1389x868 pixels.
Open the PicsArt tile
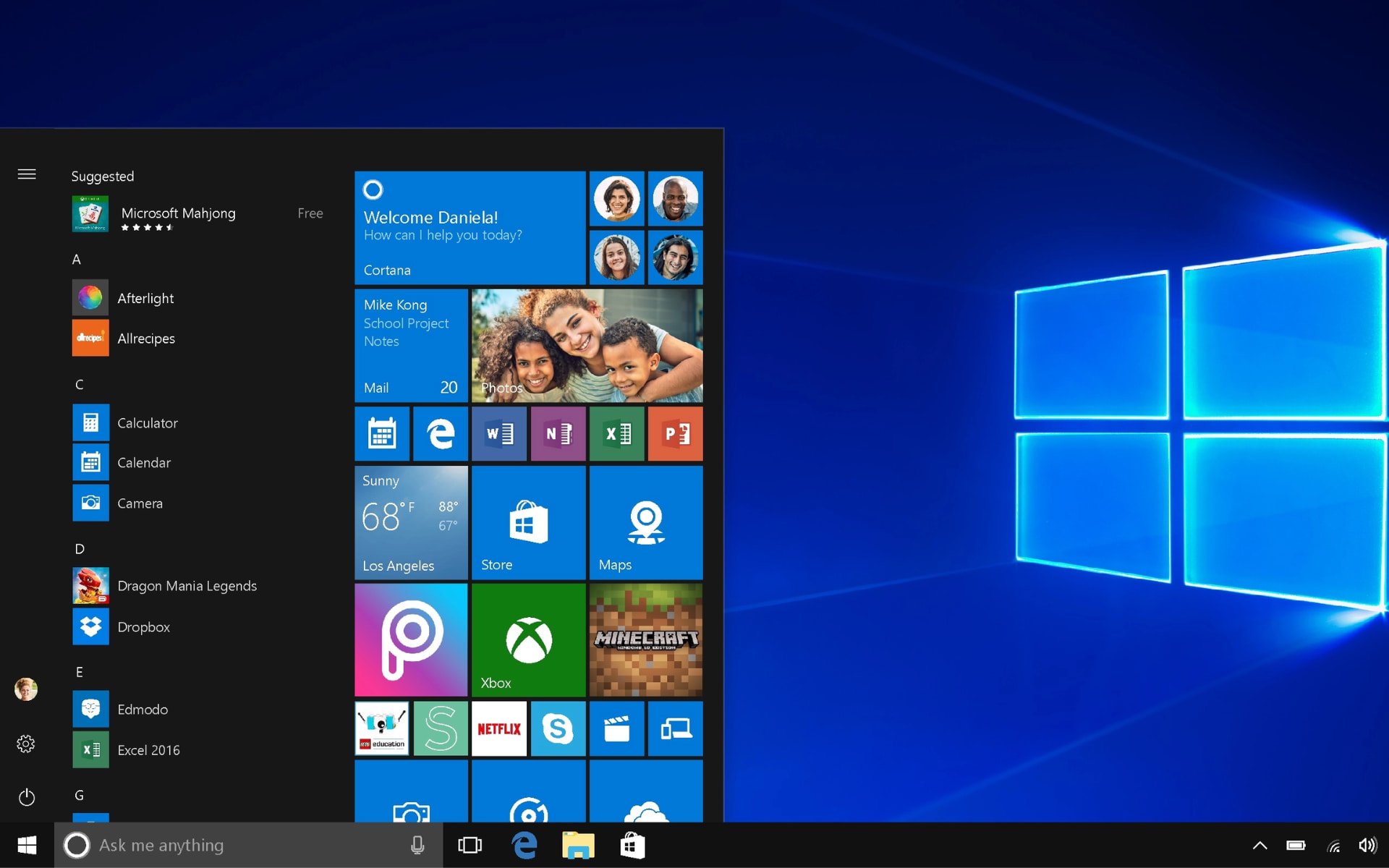click(411, 640)
